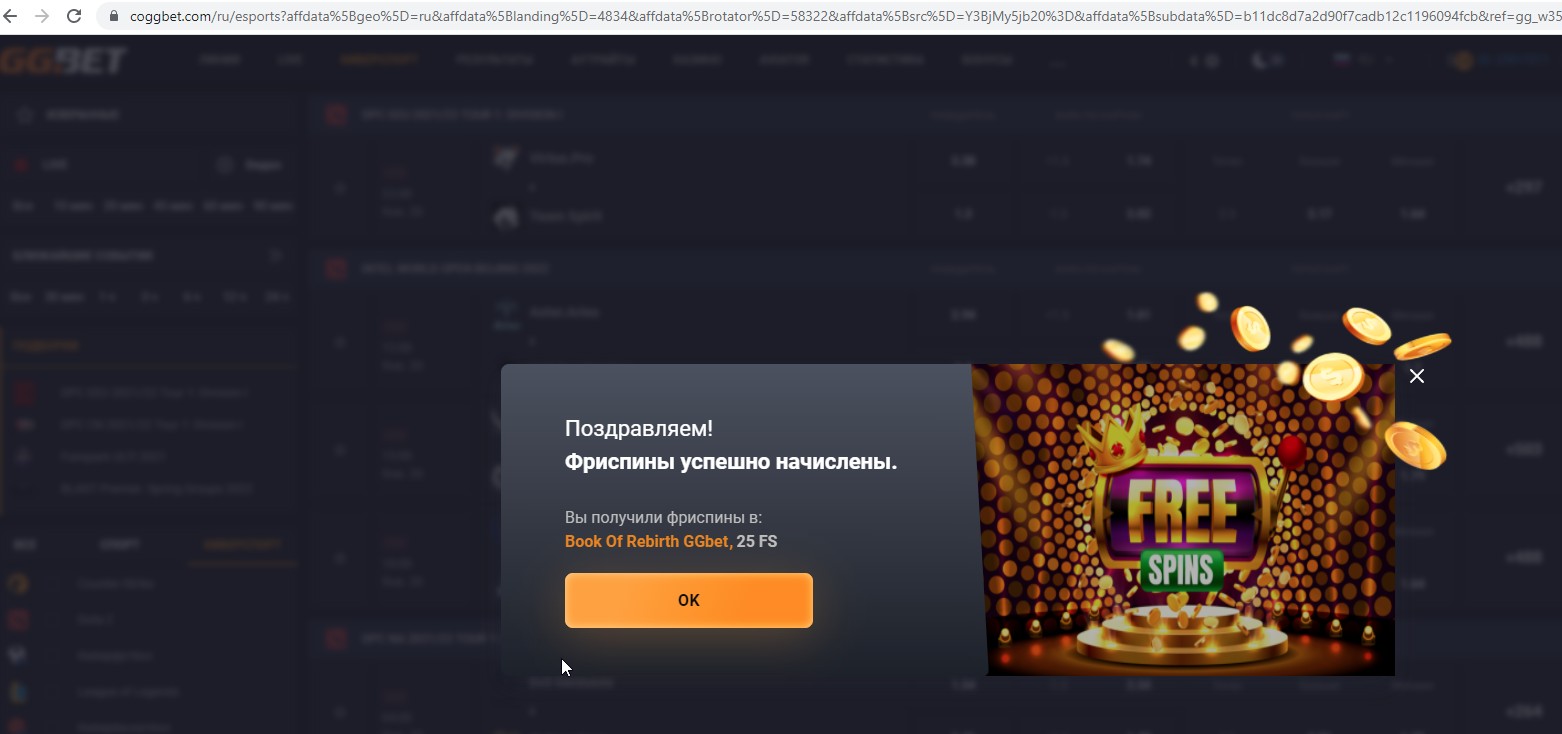The image size is (1562, 734).
Task: Reload the page with the refresh icon
Action: pyautogui.click(x=74, y=16)
